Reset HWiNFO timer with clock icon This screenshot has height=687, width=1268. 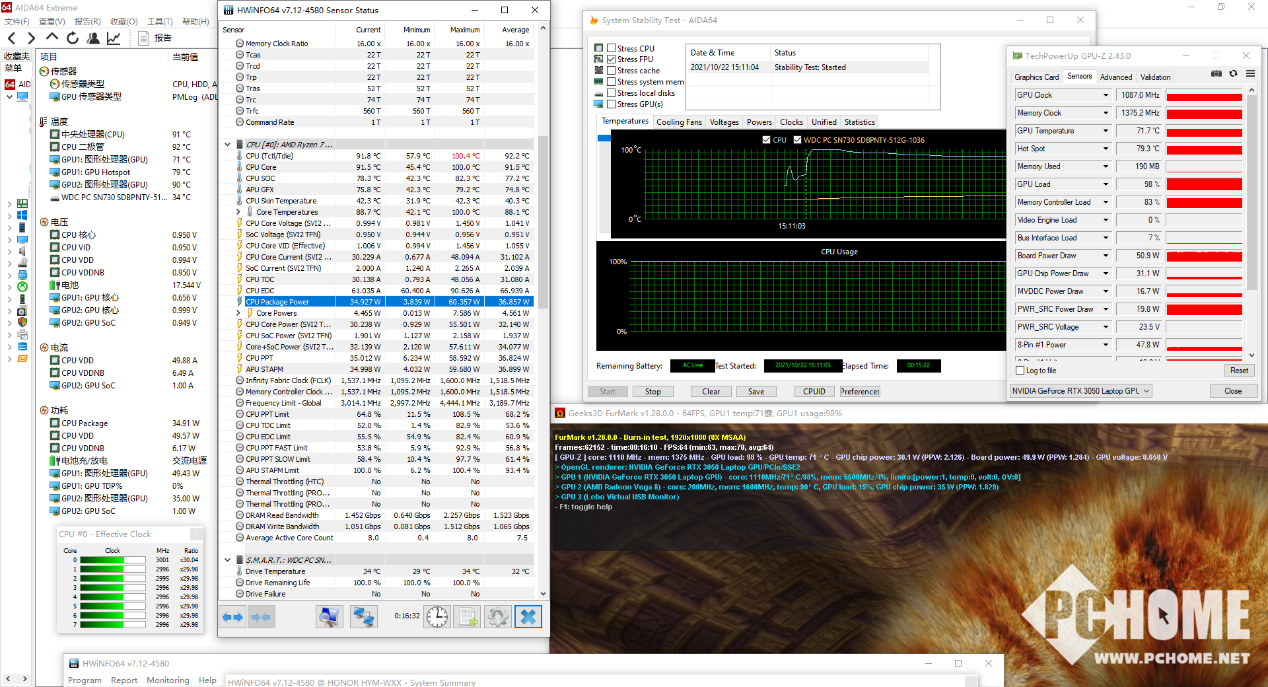(436, 617)
